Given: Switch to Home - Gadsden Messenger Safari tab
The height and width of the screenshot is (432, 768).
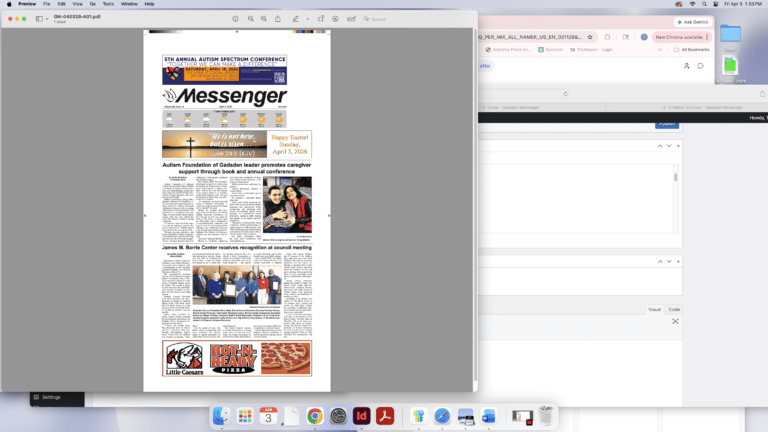Looking at the screenshot, I should pyautogui.click(x=510, y=107).
